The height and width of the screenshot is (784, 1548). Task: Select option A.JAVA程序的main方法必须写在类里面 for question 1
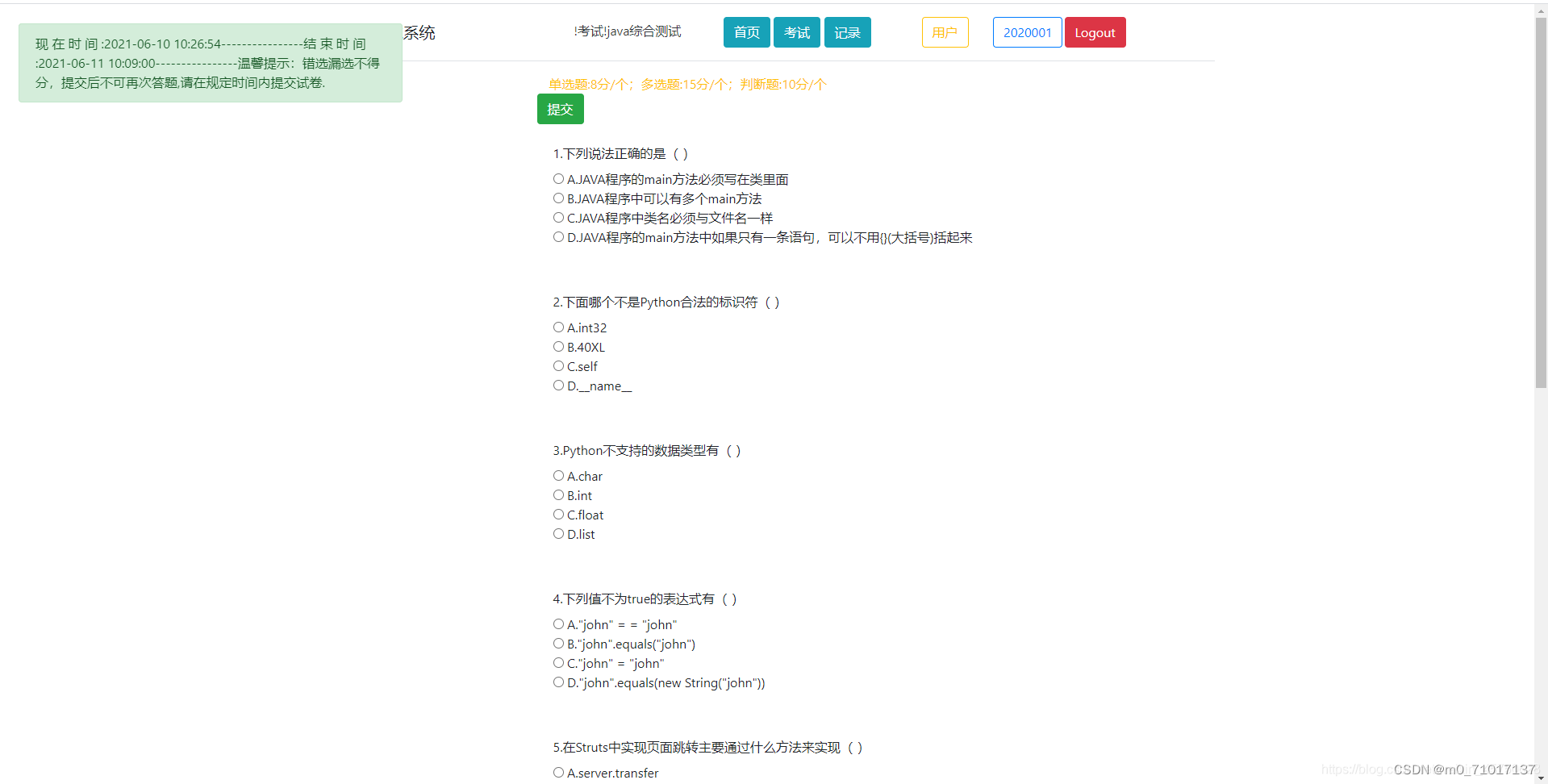pyautogui.click(x=558, y=178)
